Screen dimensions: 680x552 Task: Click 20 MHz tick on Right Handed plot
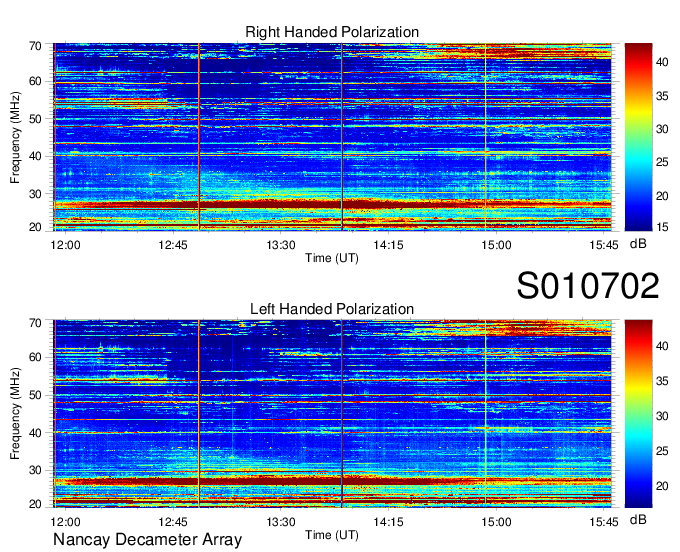(x=35, y=227)
